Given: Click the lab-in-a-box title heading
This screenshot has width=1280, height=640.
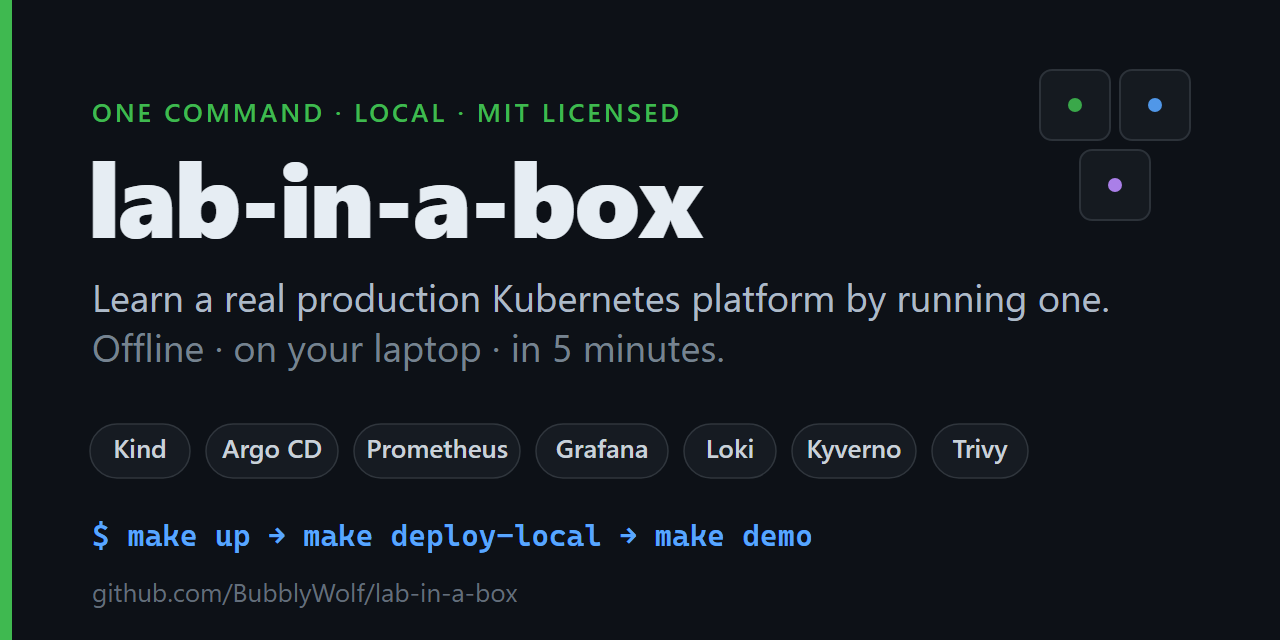Looking at the screenshot, I should 397,201.
